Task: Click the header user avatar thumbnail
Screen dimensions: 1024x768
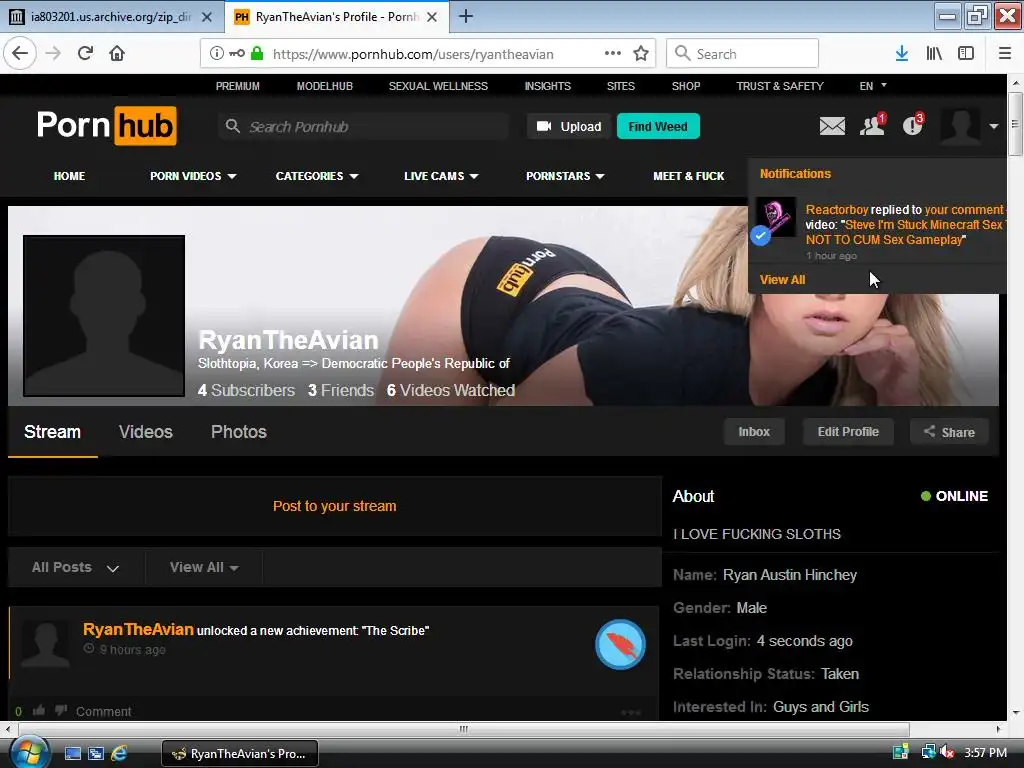Action: pos(960,126)
